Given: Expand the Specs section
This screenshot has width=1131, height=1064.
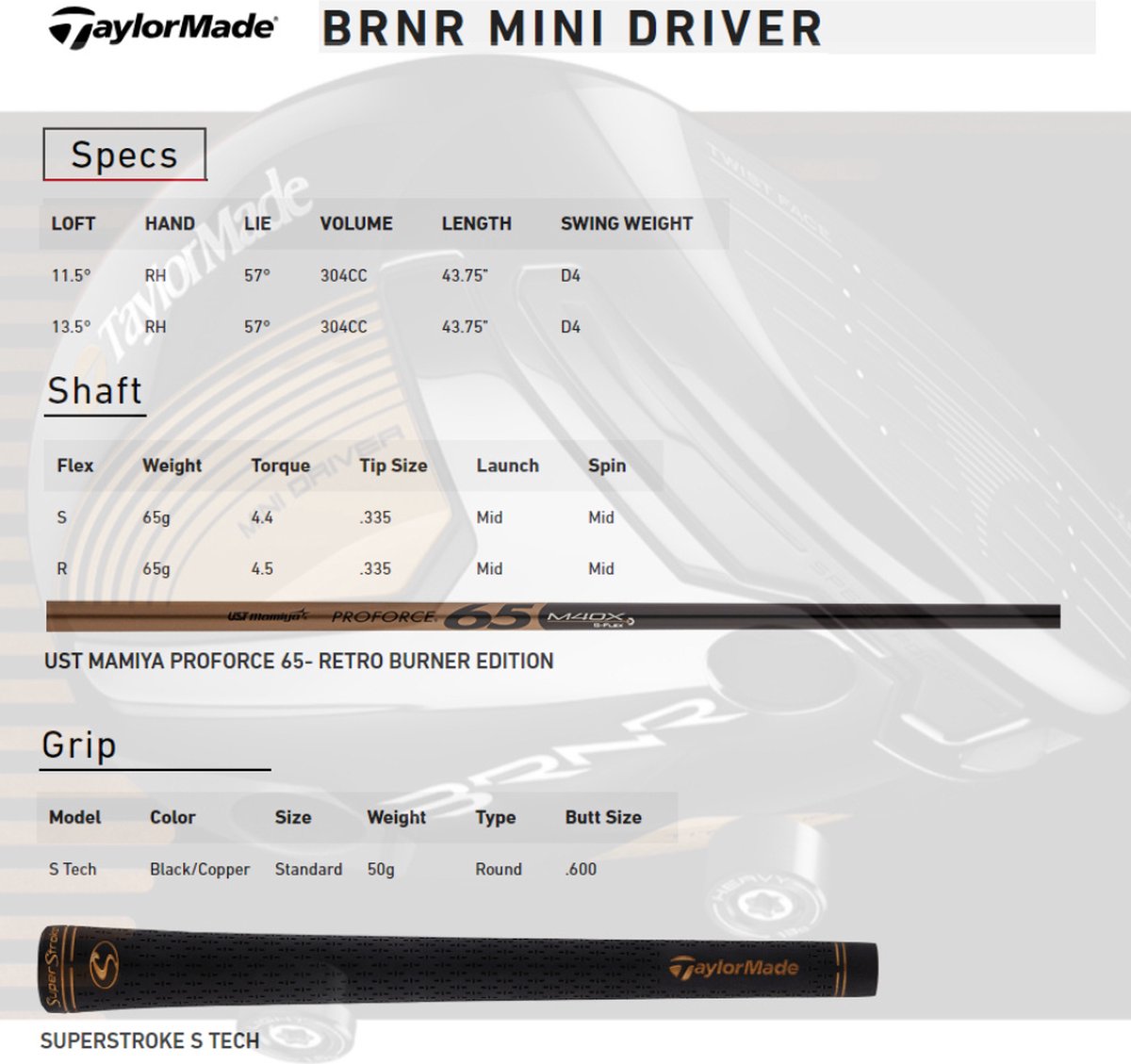Looking at the screenshot, I should (x=125, y=155).
